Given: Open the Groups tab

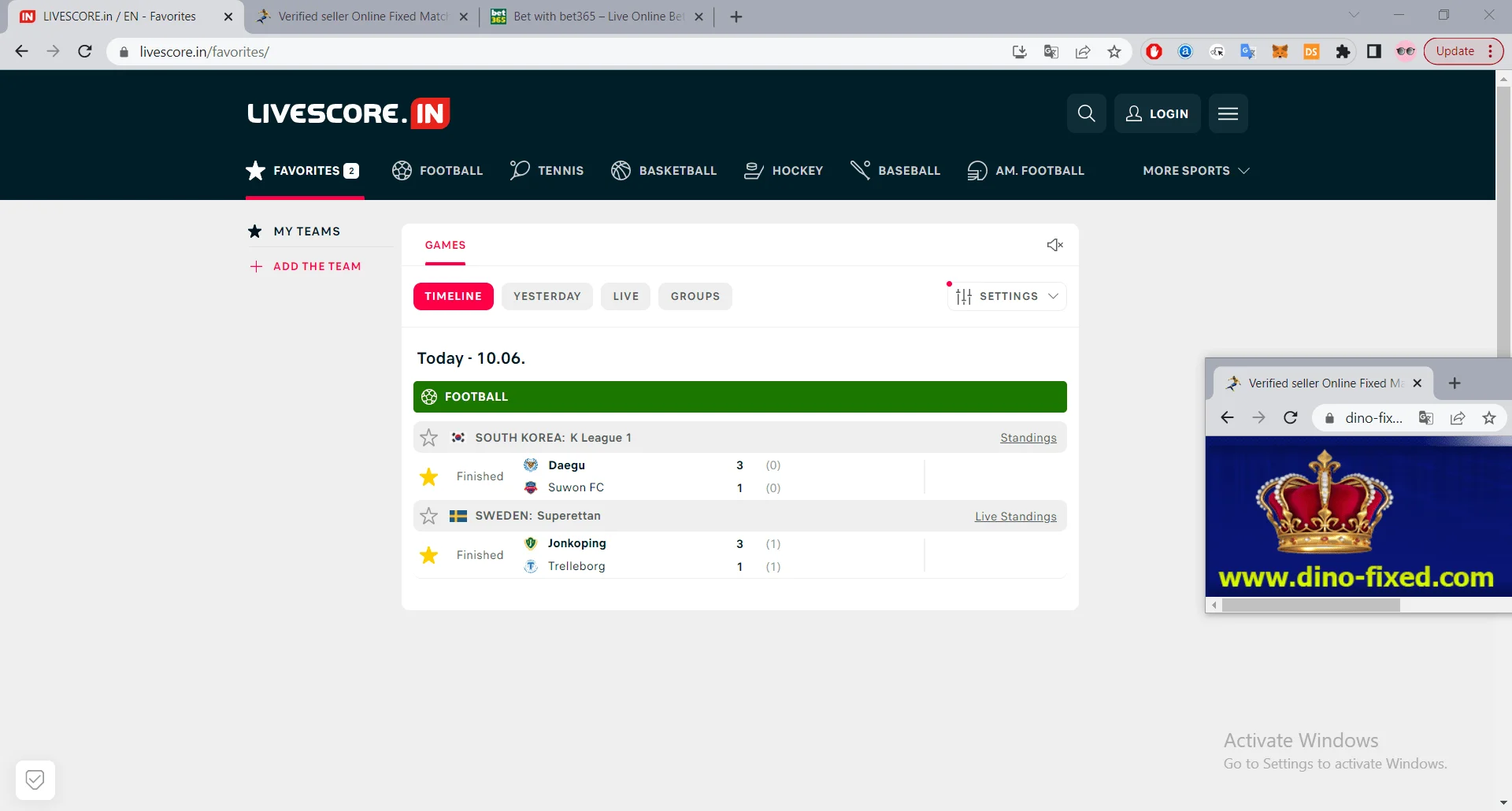Looking at the screenshot, I should click(x=695, y=296).
